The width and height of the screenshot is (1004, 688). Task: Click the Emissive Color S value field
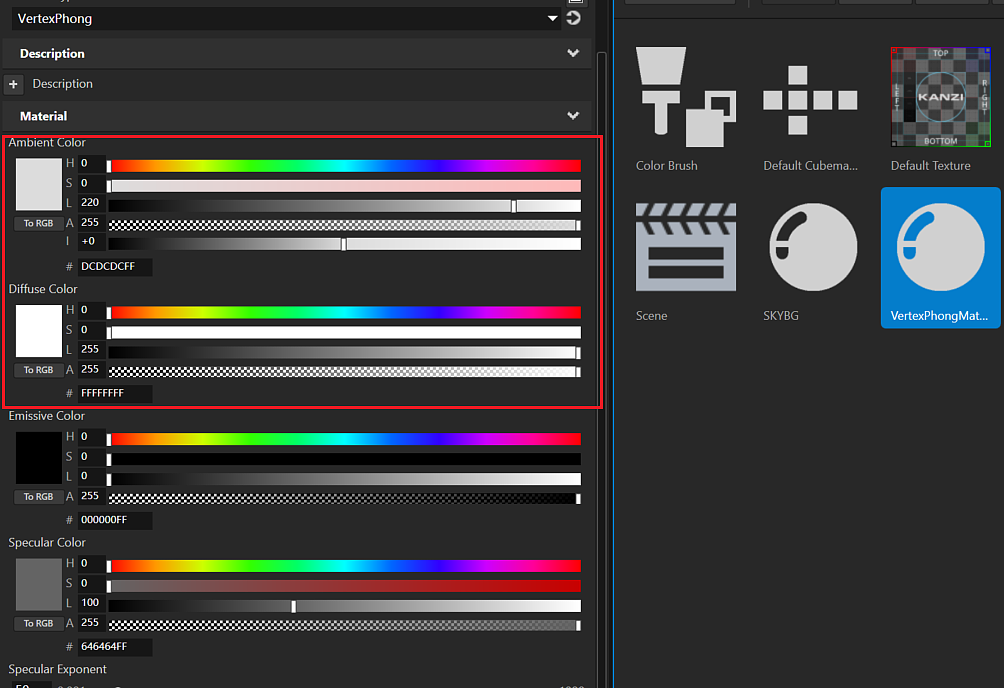point(92,457)
